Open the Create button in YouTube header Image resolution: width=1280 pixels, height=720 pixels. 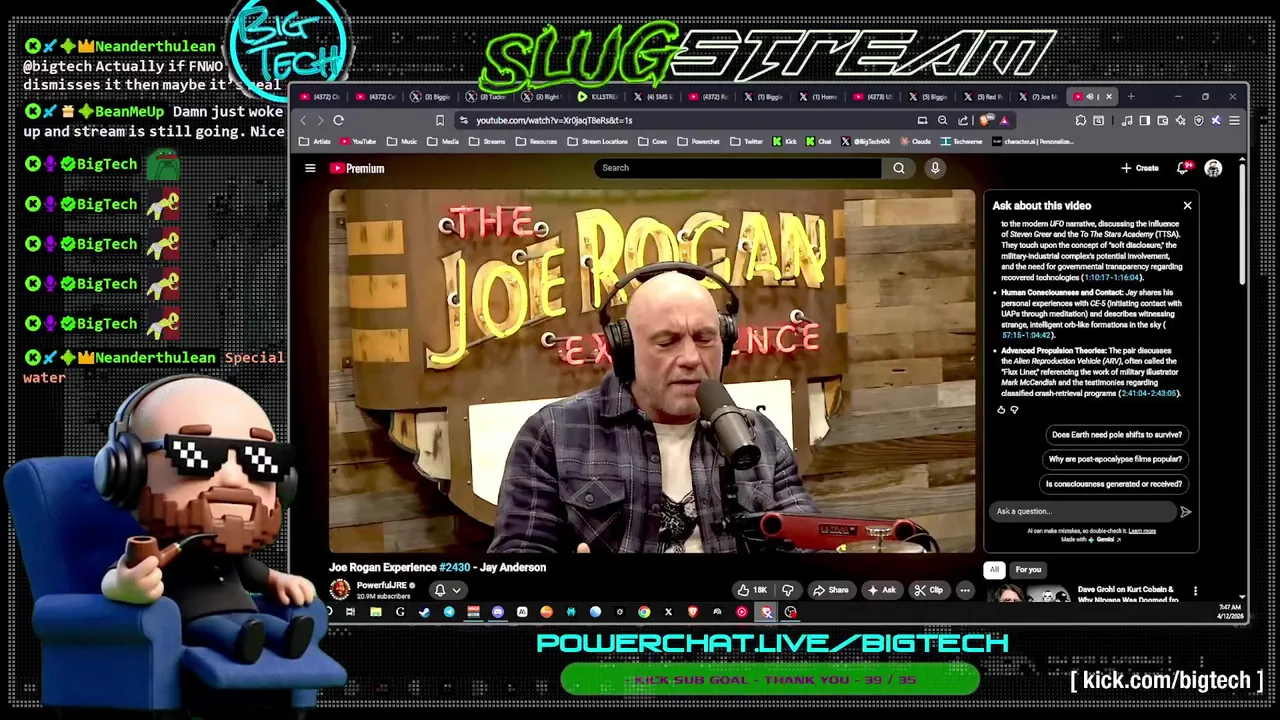coord(1140,168)
